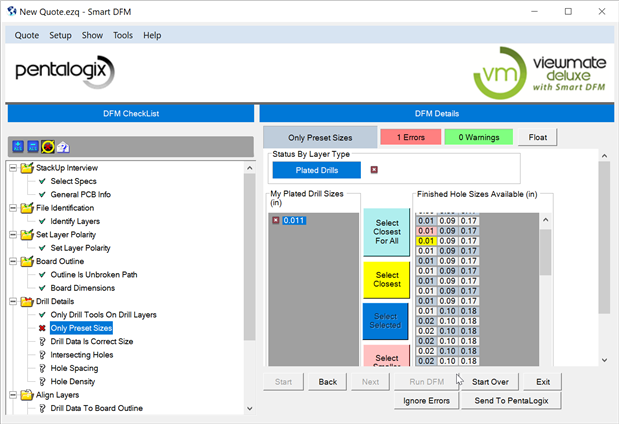Click the Ignore Errors button
Screen dimensions: 619x424
(426, 401)
